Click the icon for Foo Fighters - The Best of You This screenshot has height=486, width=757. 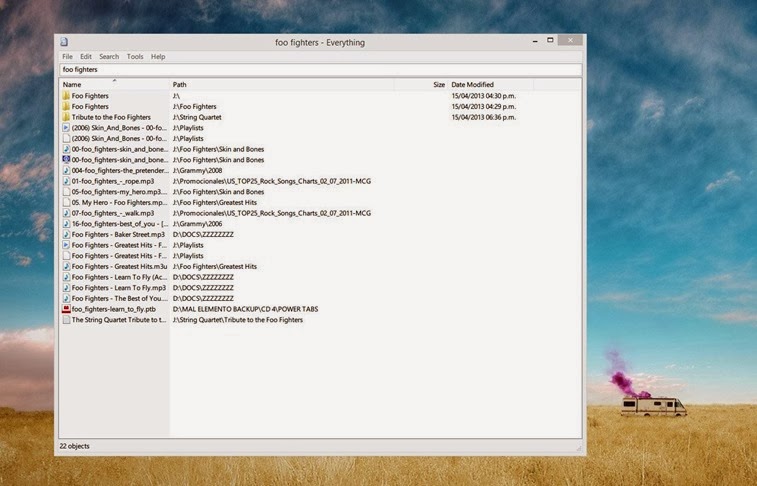pos(66,298)
